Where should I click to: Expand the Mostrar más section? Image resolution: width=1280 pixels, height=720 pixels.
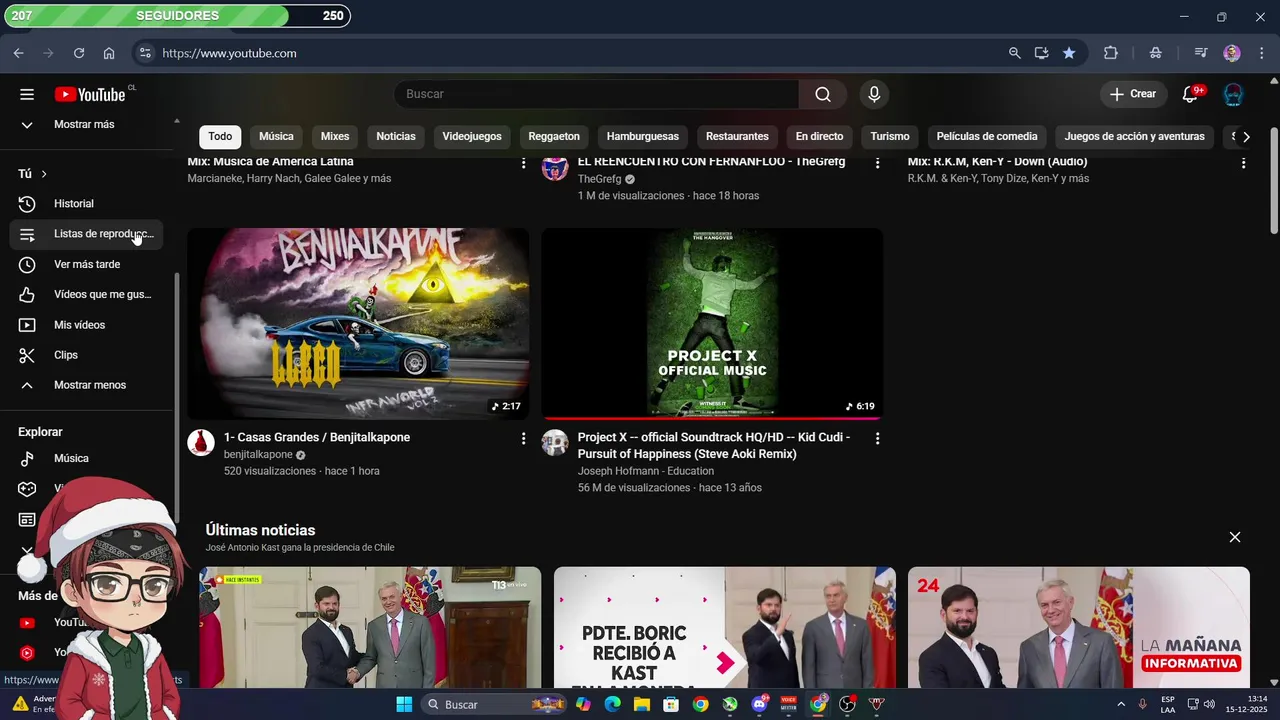click(x=85, y=125)
